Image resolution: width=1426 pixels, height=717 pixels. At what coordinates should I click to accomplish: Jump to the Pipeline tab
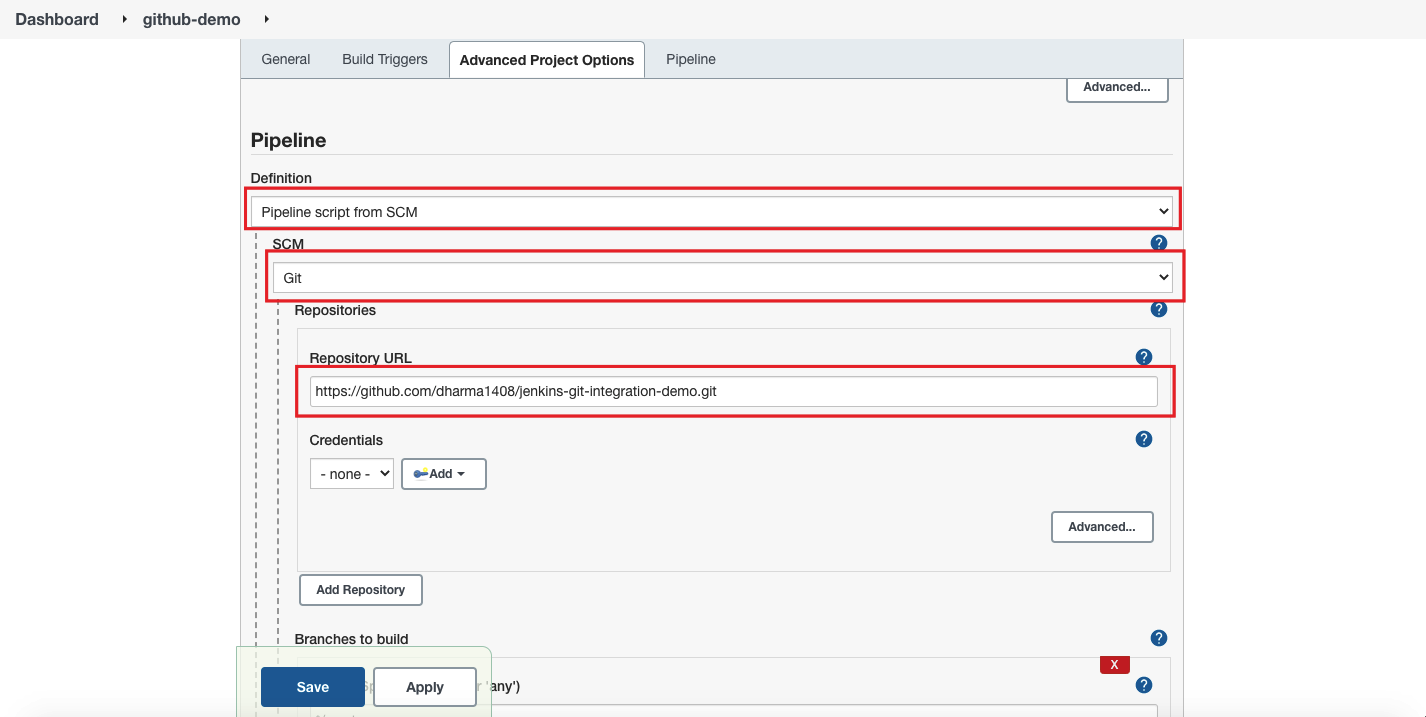click(x=691, y=59)
